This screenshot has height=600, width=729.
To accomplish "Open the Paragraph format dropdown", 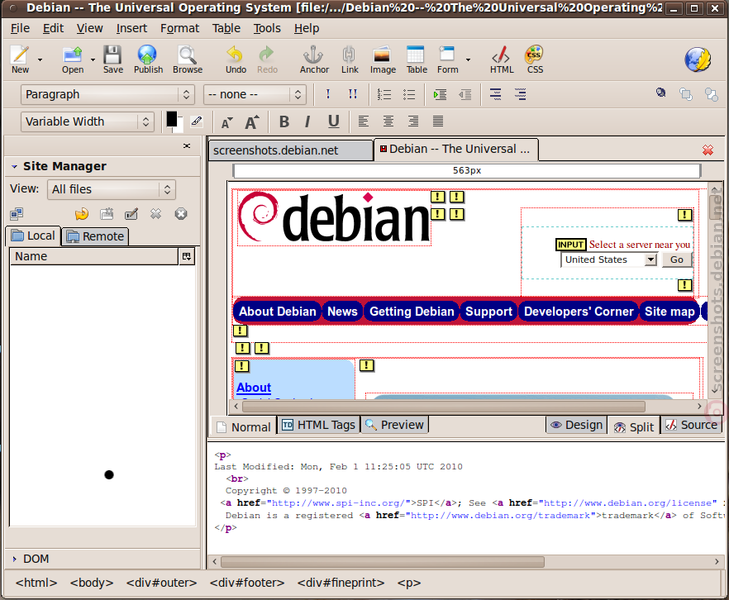I will pyautogui.click(x=107, y=94).
